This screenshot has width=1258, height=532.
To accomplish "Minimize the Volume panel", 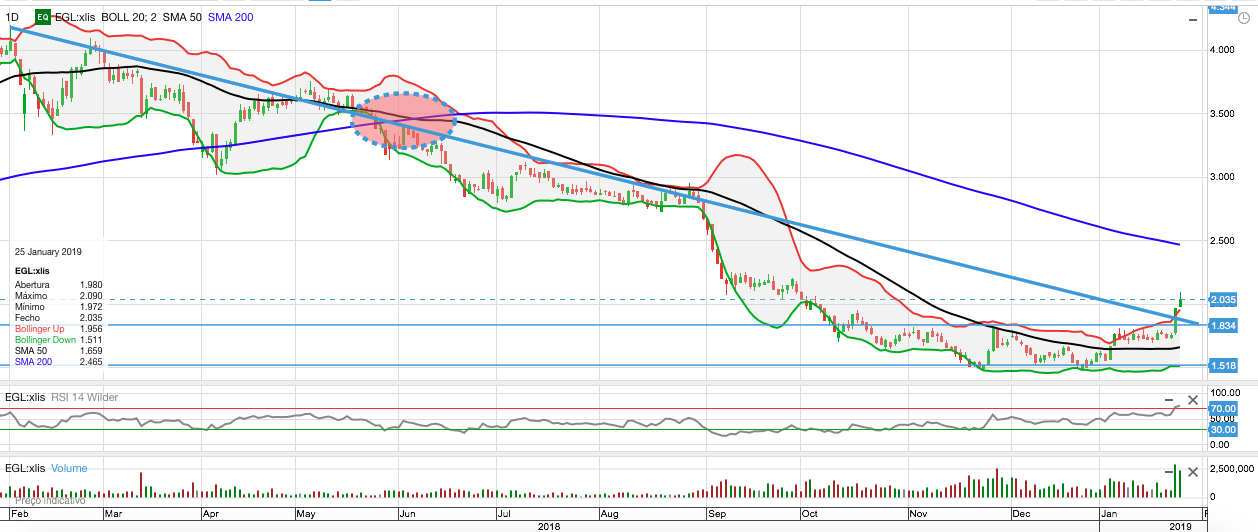I will (1170, 470).
